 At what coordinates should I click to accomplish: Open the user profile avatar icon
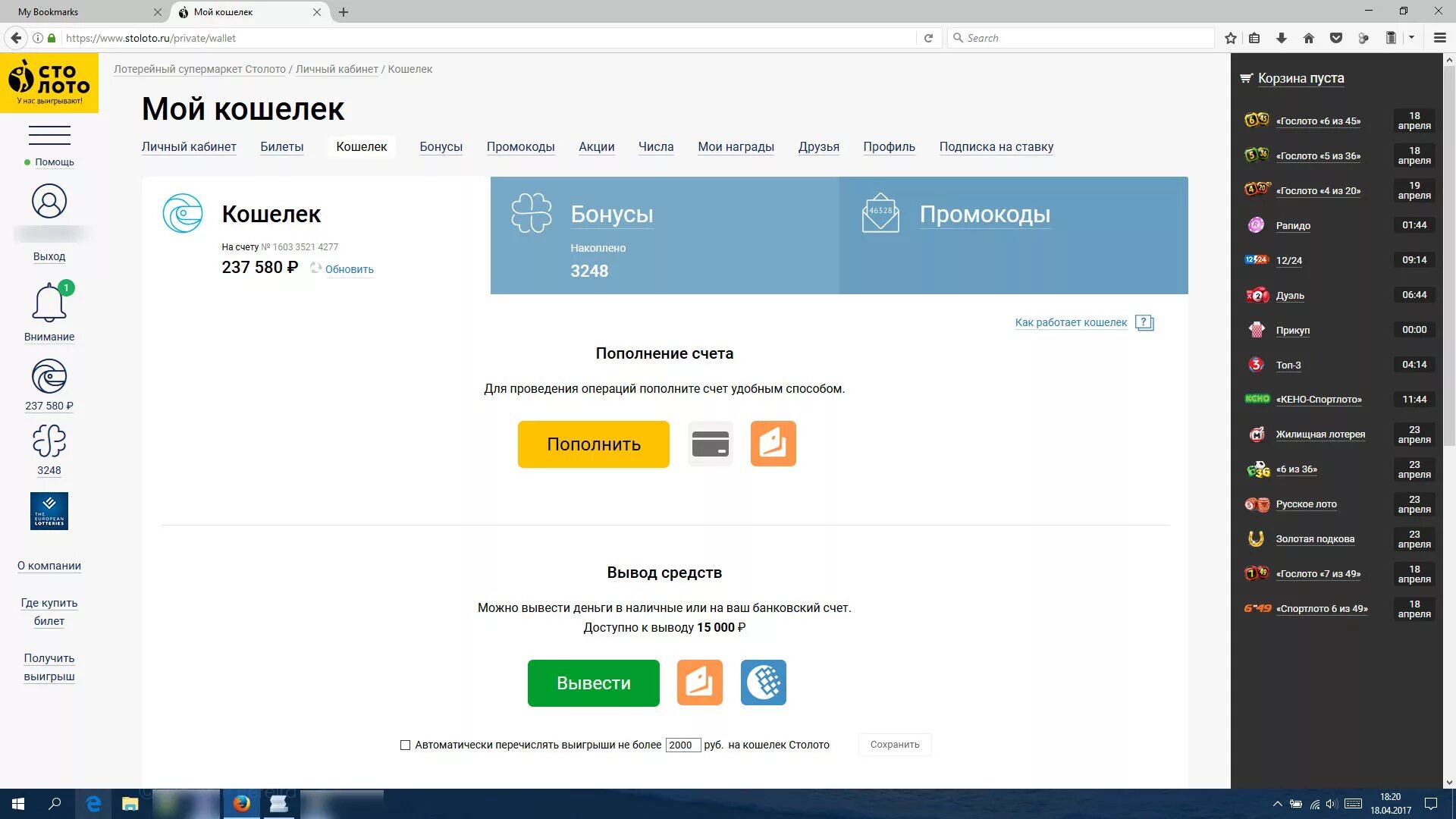[x=49, y=202]
